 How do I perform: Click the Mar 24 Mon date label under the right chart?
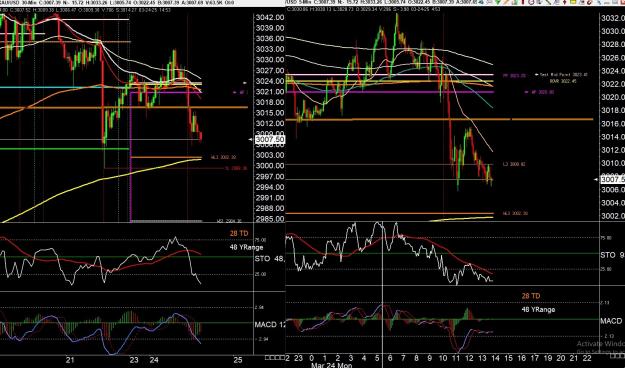(331, 365)
